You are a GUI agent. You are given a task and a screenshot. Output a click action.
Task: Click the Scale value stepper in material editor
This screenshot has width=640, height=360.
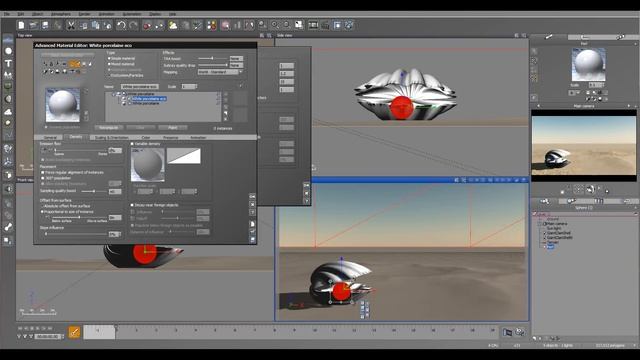tap(195, 87)
